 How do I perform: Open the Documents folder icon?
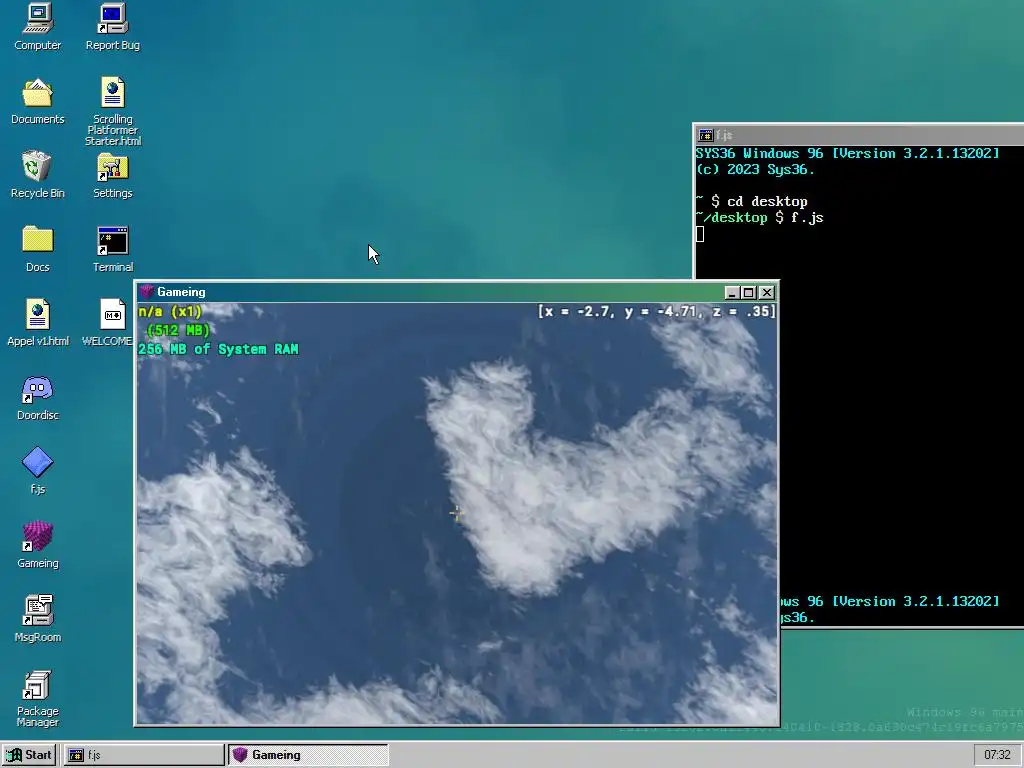37,101
